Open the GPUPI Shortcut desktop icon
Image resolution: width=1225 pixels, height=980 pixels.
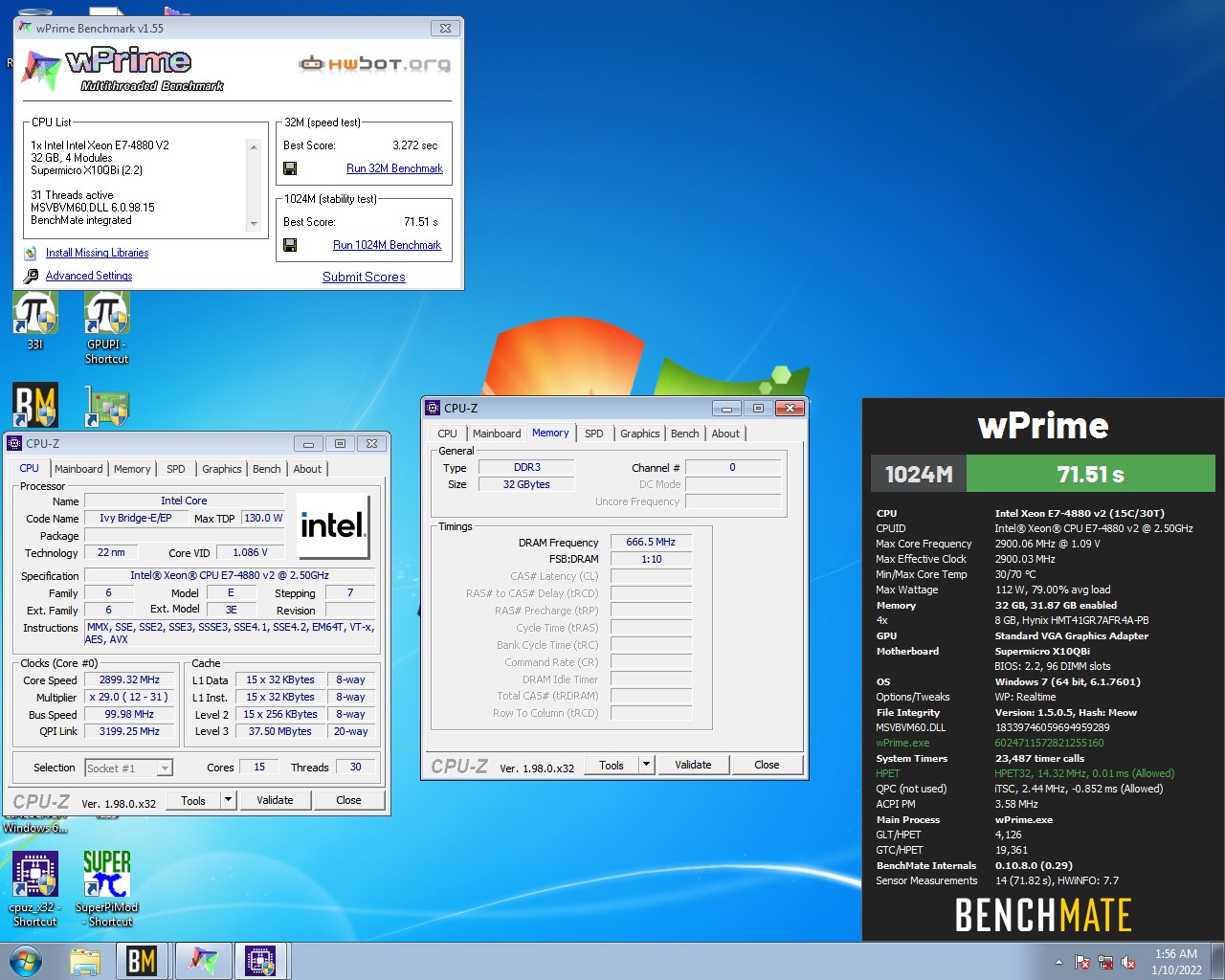tap(106, 327)
